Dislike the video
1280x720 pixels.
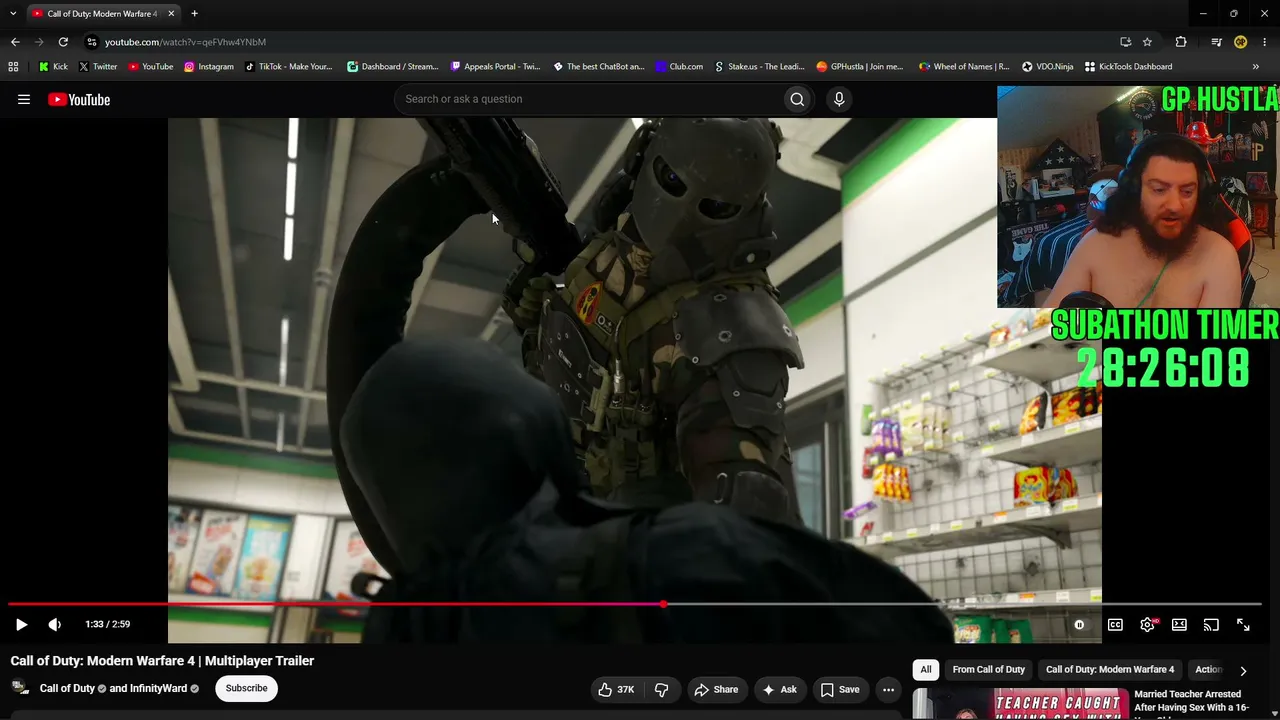[x=661, y=689]
